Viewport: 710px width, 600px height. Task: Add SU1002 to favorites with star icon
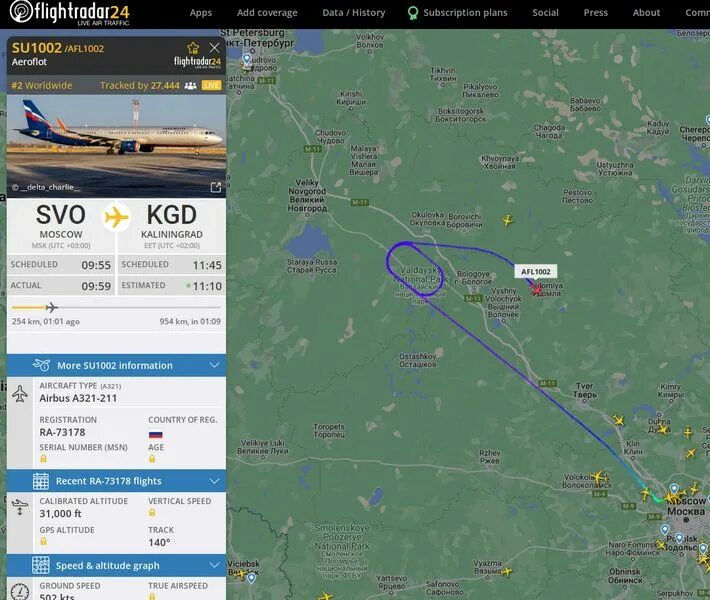tap(193, 48)
